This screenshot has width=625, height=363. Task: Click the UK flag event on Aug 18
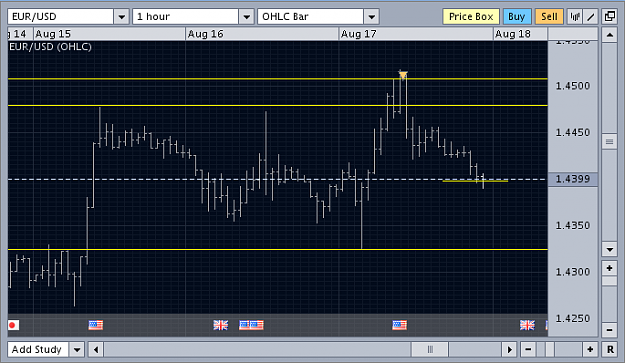click(x=527, y=325)
